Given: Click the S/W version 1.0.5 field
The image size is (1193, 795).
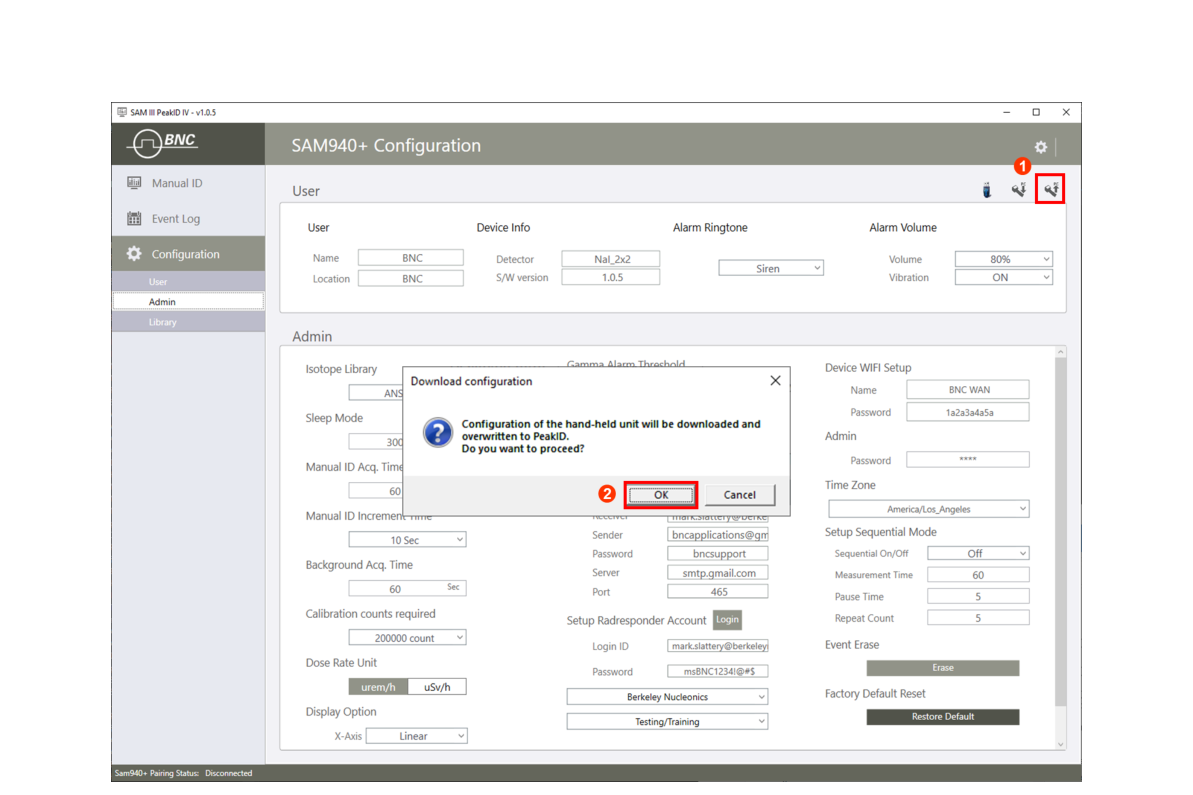Looking at the screenshot, I should (x=611, y=278).
